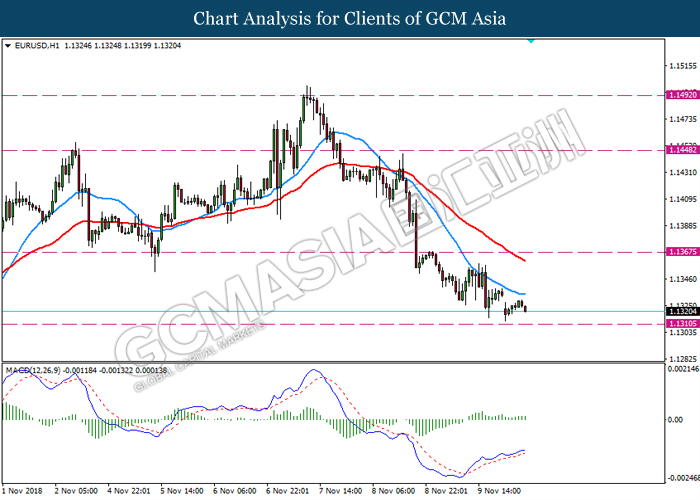
Task: Select the 1.14095 value on the price axis
Action: tap(683, 199)
